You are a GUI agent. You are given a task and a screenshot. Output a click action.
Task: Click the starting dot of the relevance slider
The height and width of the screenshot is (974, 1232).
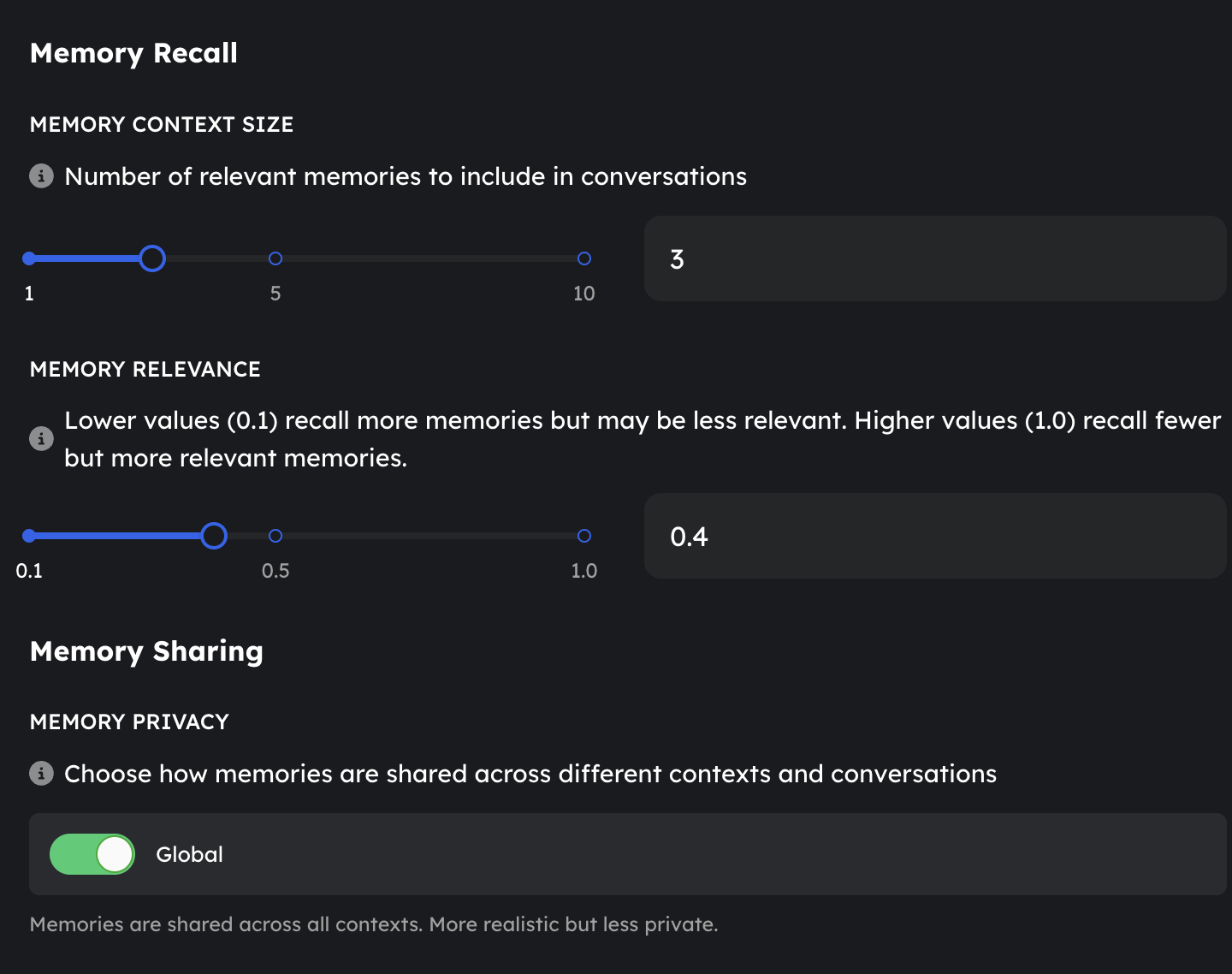(x=29, y=536)
